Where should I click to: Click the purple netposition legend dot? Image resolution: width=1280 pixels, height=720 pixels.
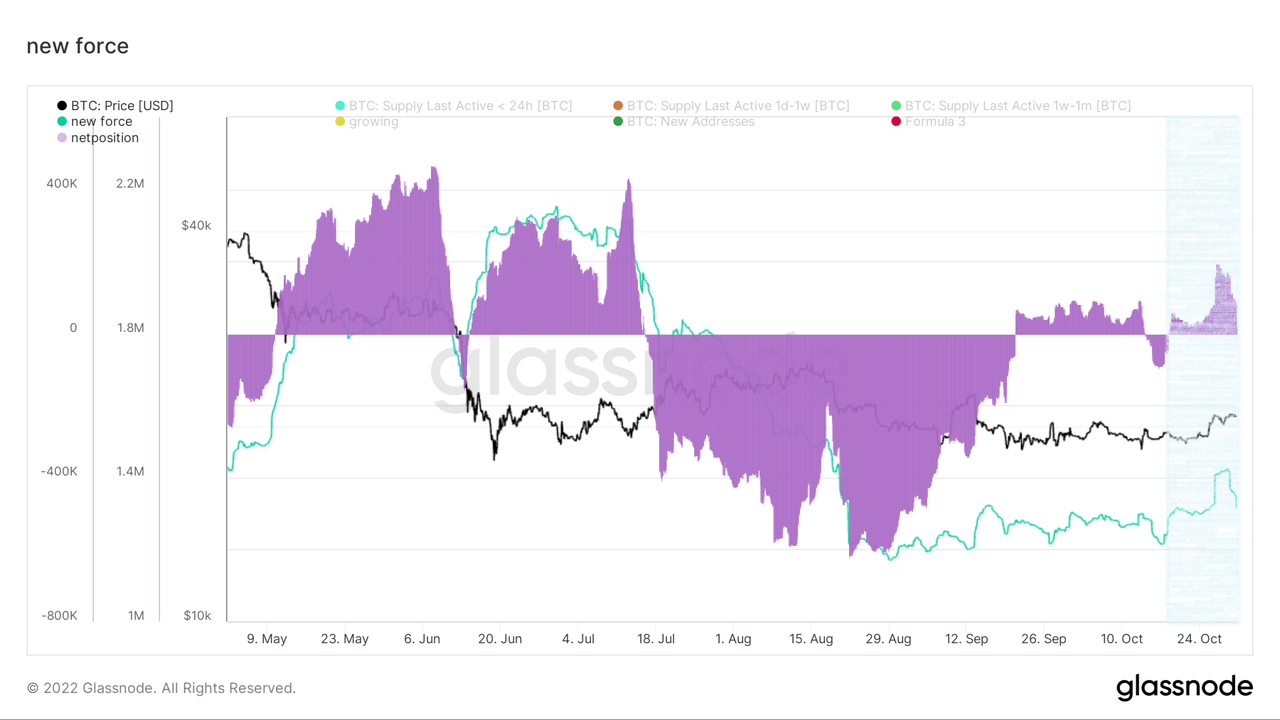(62, 138)
